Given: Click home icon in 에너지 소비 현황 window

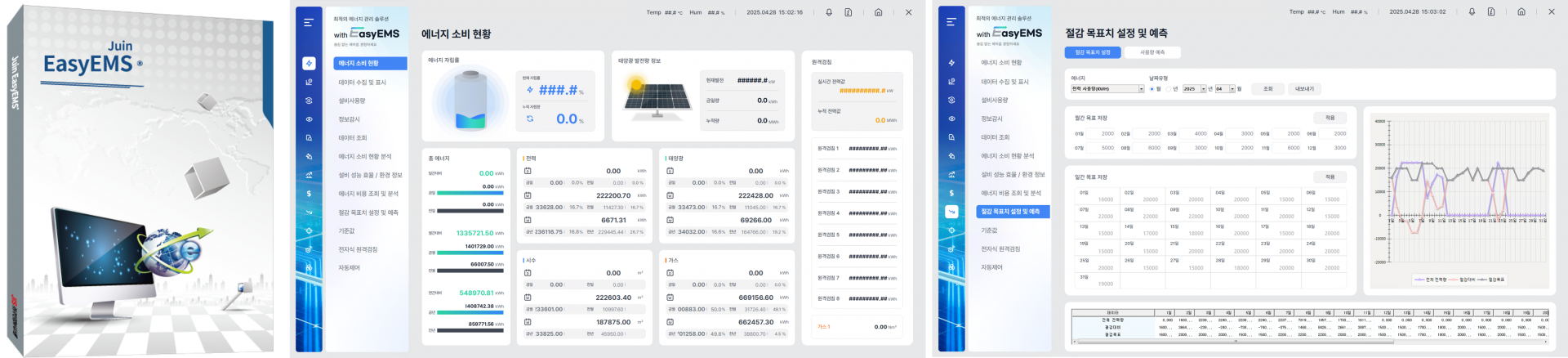Looking at the screenshot, I should pos(878,12).
